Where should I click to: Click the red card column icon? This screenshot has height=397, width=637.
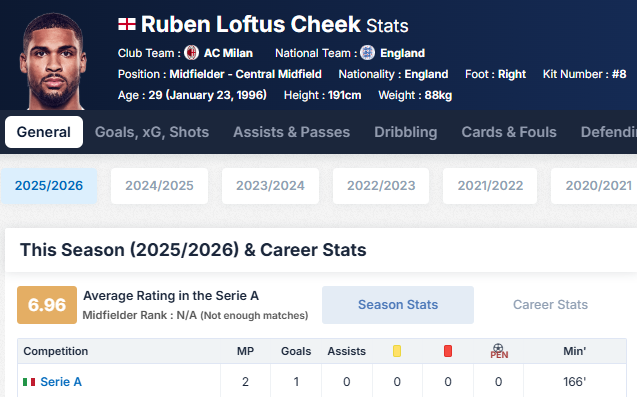click(x=448, y=351)
